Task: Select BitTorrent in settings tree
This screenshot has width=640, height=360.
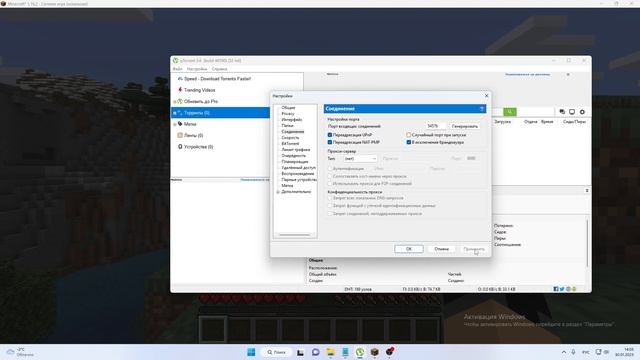Action: point(290,144)
